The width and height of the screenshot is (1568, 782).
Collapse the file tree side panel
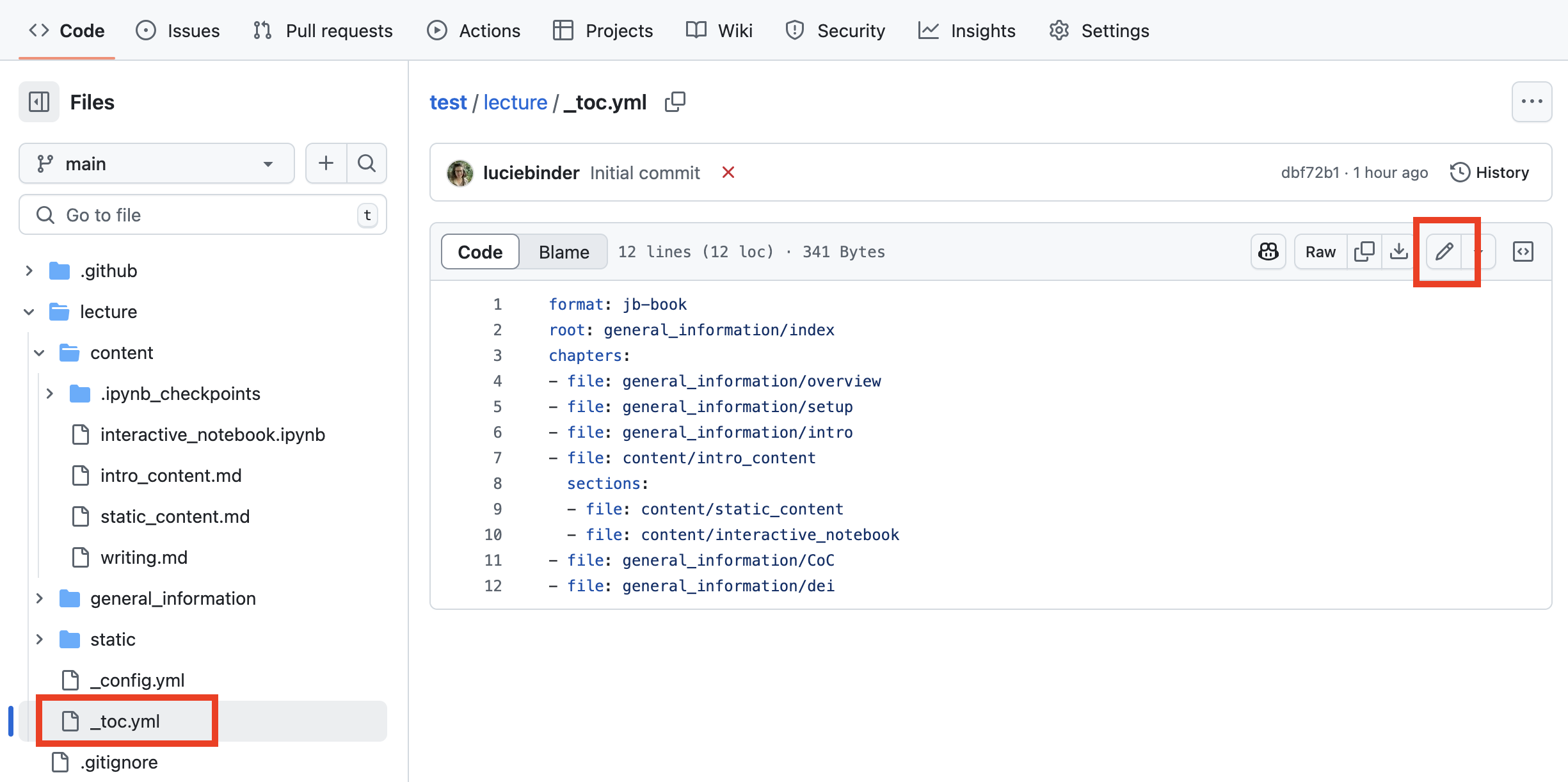pos(39,102)
